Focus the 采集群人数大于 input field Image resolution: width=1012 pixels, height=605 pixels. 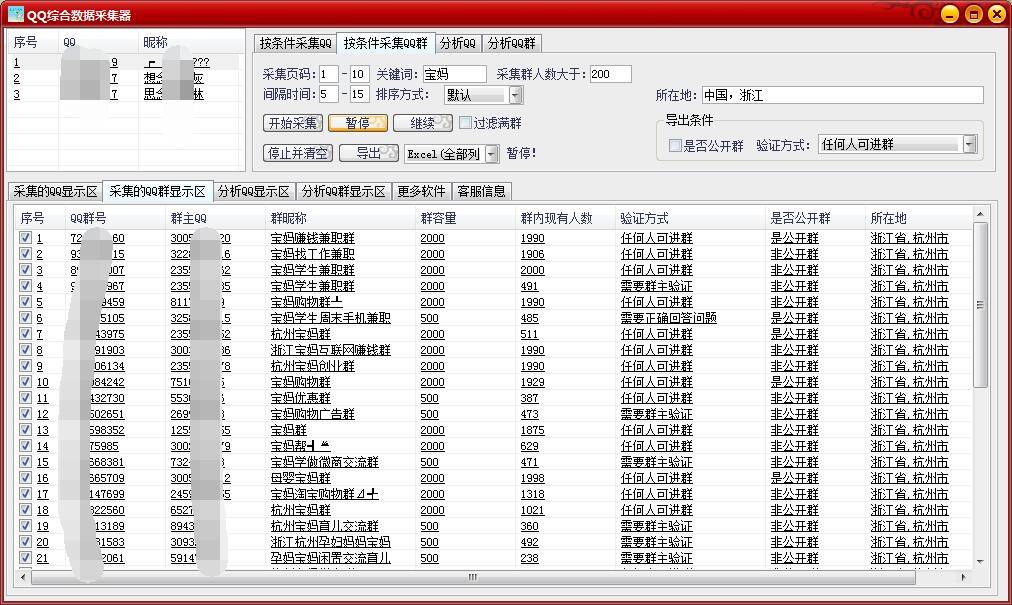point(610,74)
